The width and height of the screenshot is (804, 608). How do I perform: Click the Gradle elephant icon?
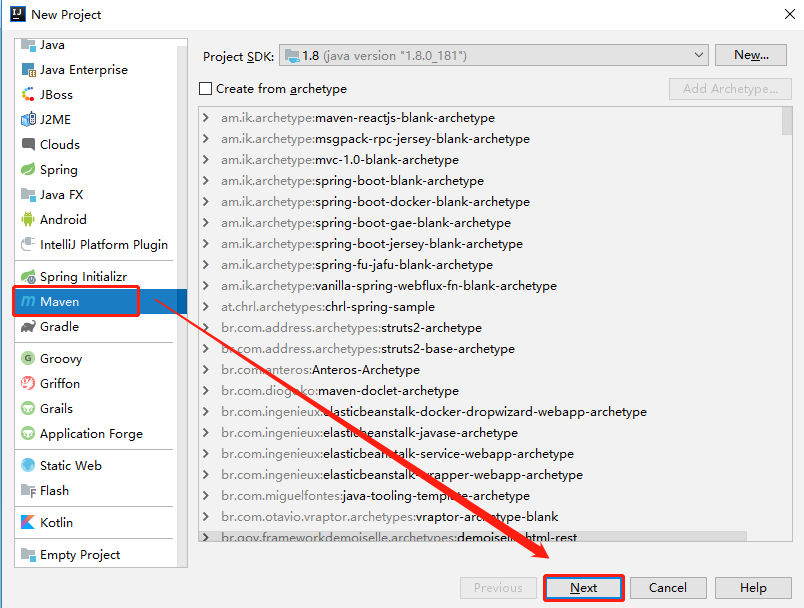28,327
